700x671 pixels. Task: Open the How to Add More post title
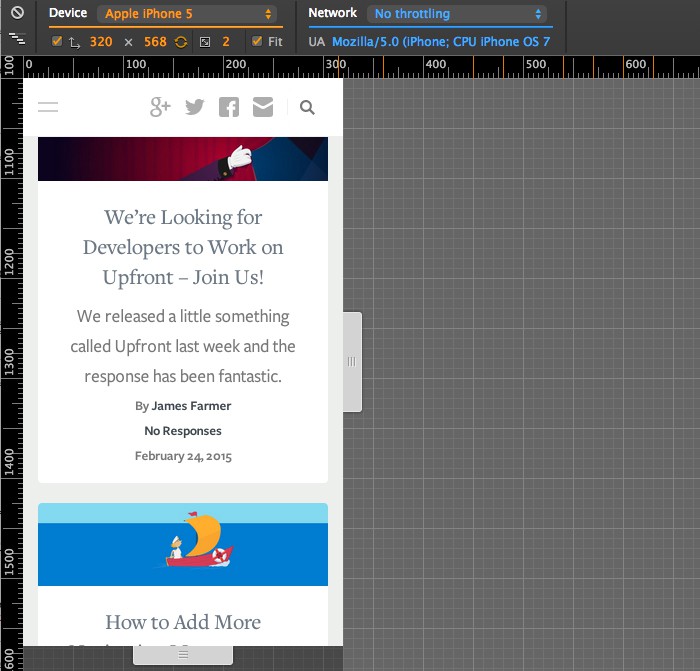point(183,622)
